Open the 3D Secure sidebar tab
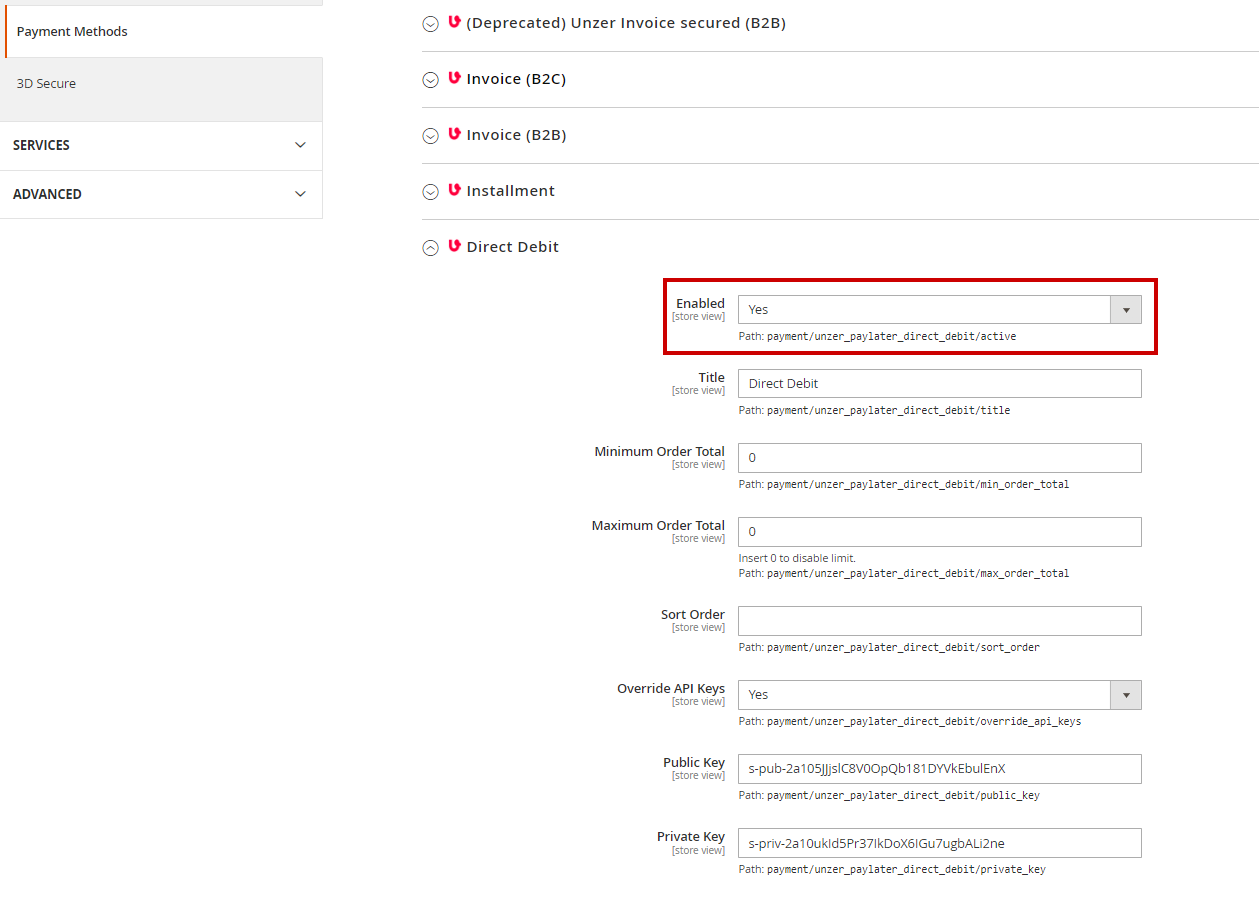This screenshot has width=1259, height=897. pyautogui.click(x=163, y=84)
